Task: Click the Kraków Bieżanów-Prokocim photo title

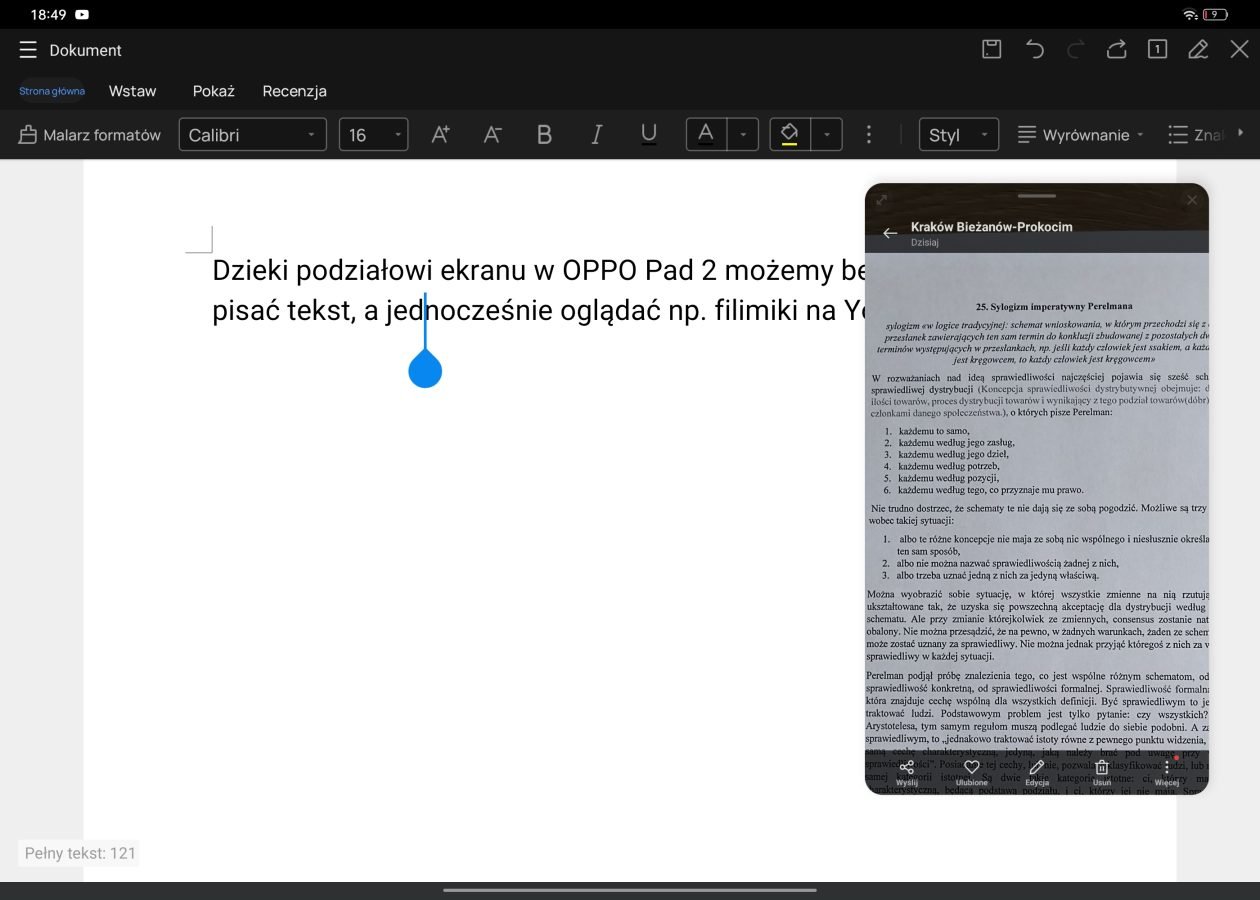Action: [x=991, y=227]
